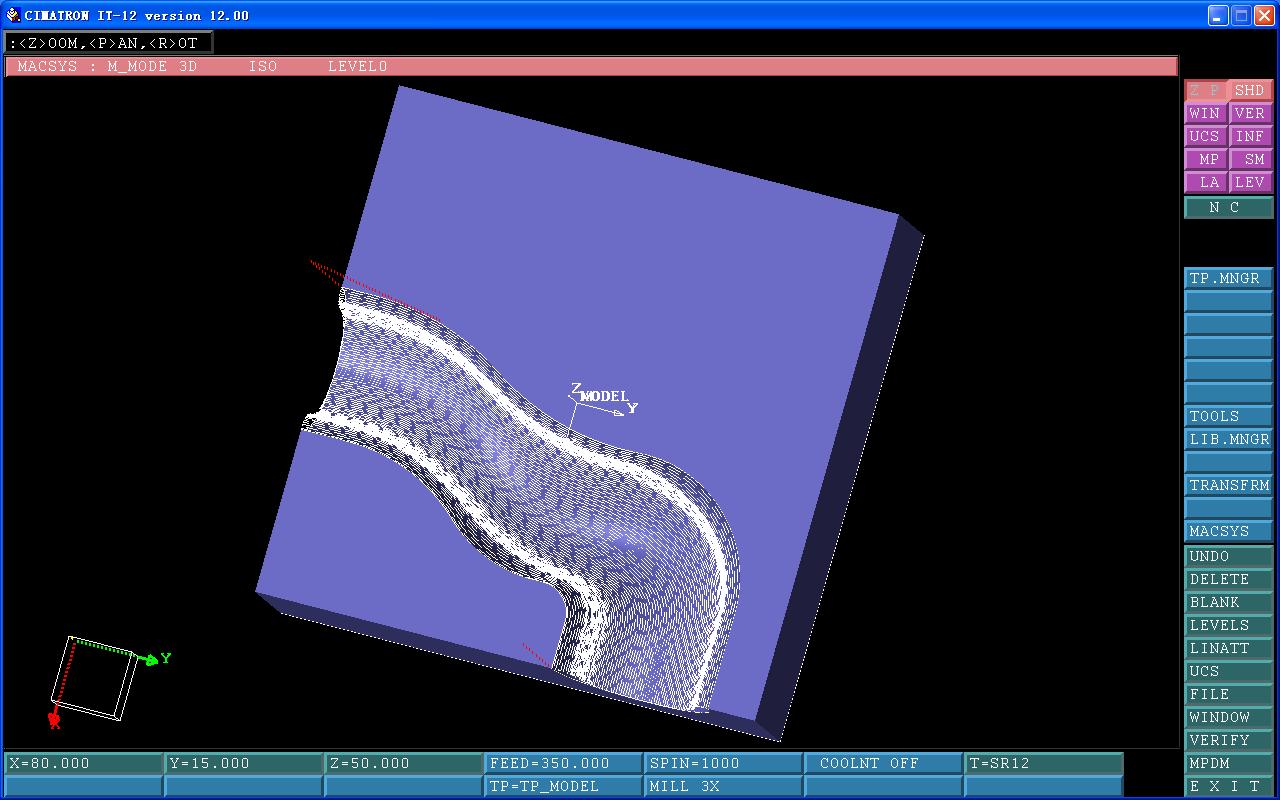Click the X=80.000 coordinate field
Image resolution: width=1280 pixels, height=800 pixels.
coord(84,763)
